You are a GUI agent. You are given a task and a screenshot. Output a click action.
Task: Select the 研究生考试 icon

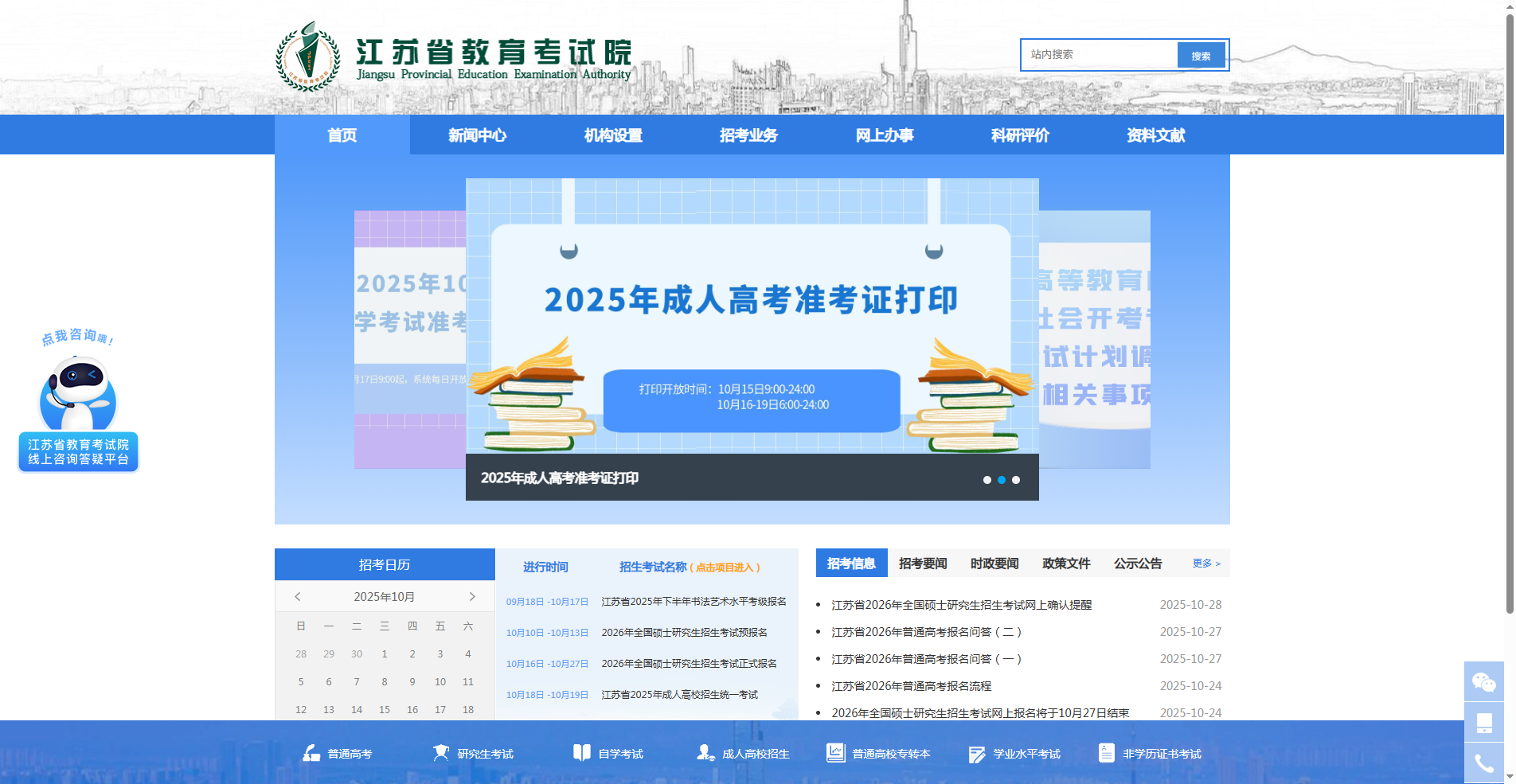pos(441,753)
